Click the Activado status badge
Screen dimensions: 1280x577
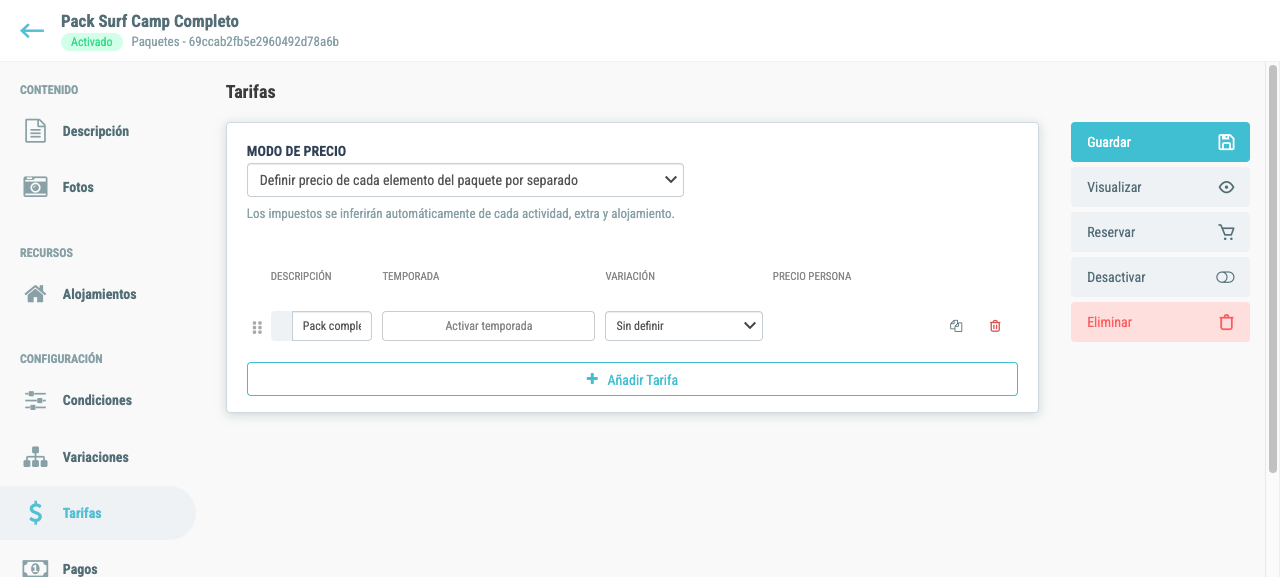click(x=92, y=42)
